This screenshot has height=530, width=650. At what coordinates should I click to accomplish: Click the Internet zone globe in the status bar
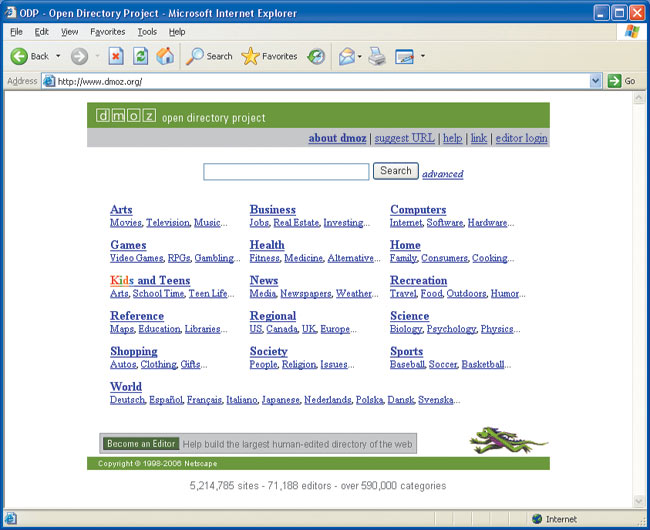click(x=537, y=519)
